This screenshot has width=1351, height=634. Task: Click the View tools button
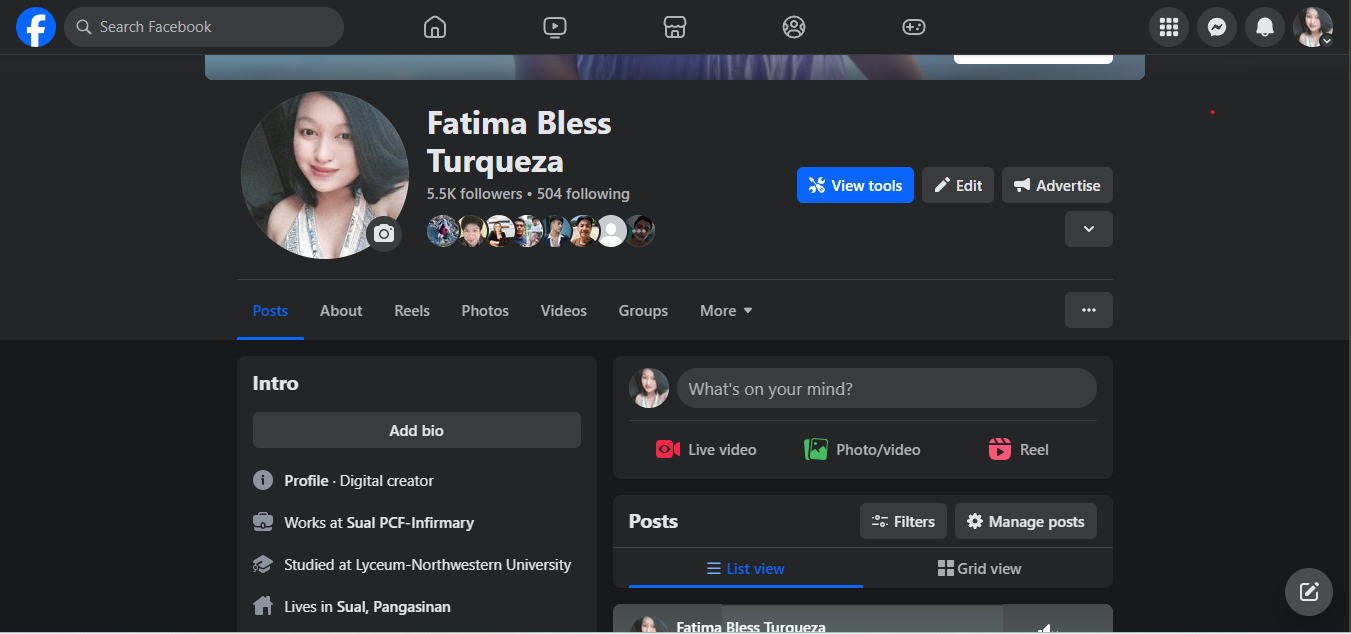coord(855,185)
